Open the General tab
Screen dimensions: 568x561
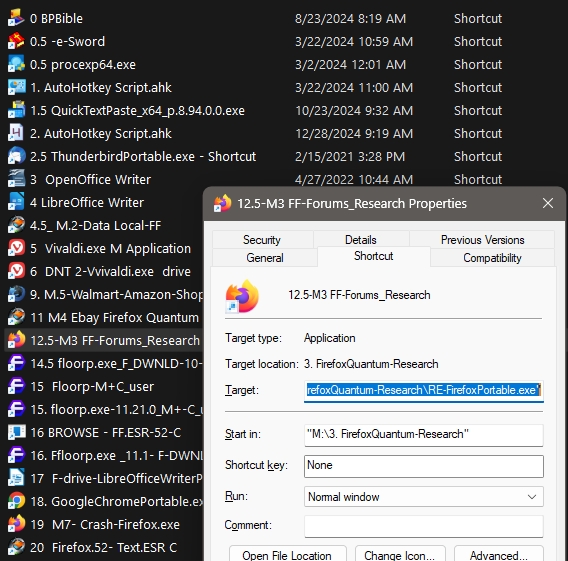click(x=265, y=258)
